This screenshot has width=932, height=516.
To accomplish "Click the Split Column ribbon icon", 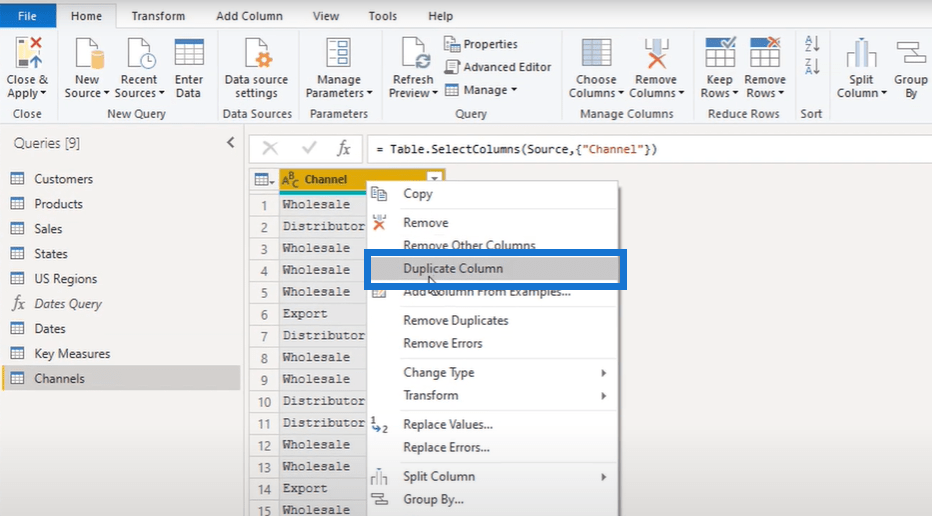I will tap(861, 54).
